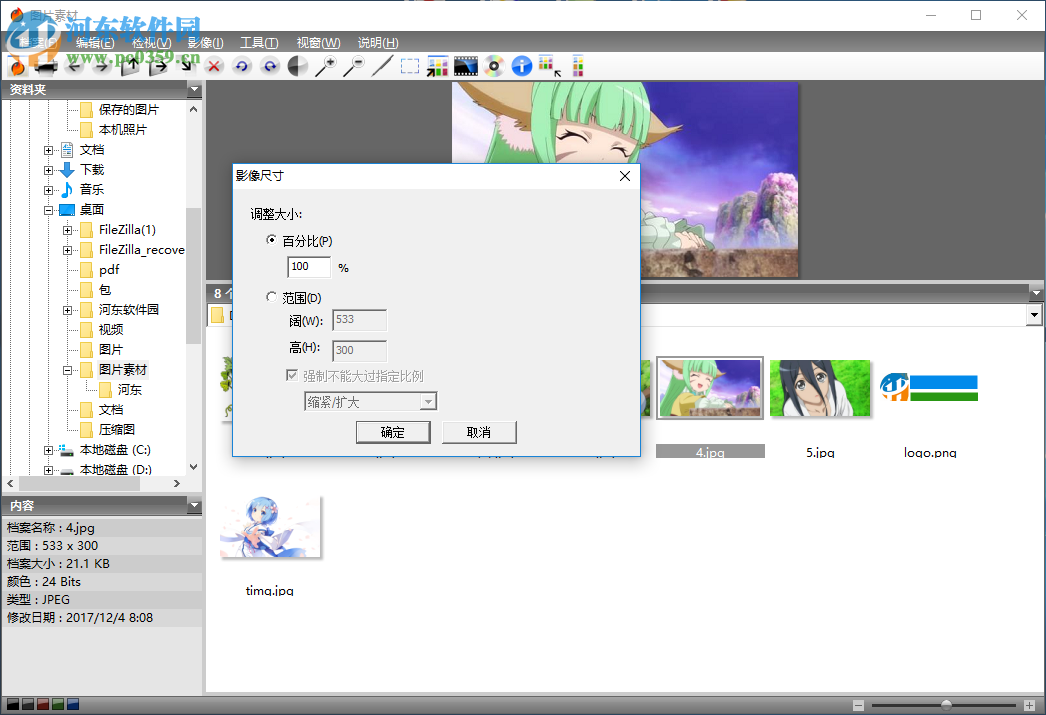Click the vertical color strip toolbar icon
This screenshot has width=1046, height=715.
(x=578, y=66)
